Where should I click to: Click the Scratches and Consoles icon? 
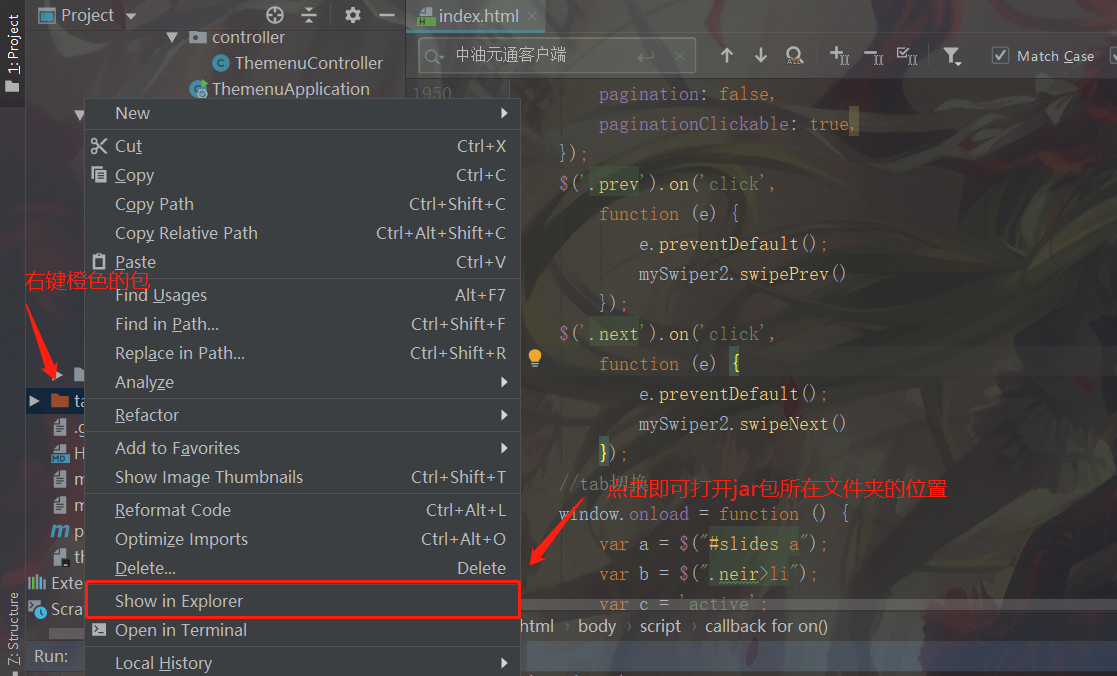click(37, 609)
